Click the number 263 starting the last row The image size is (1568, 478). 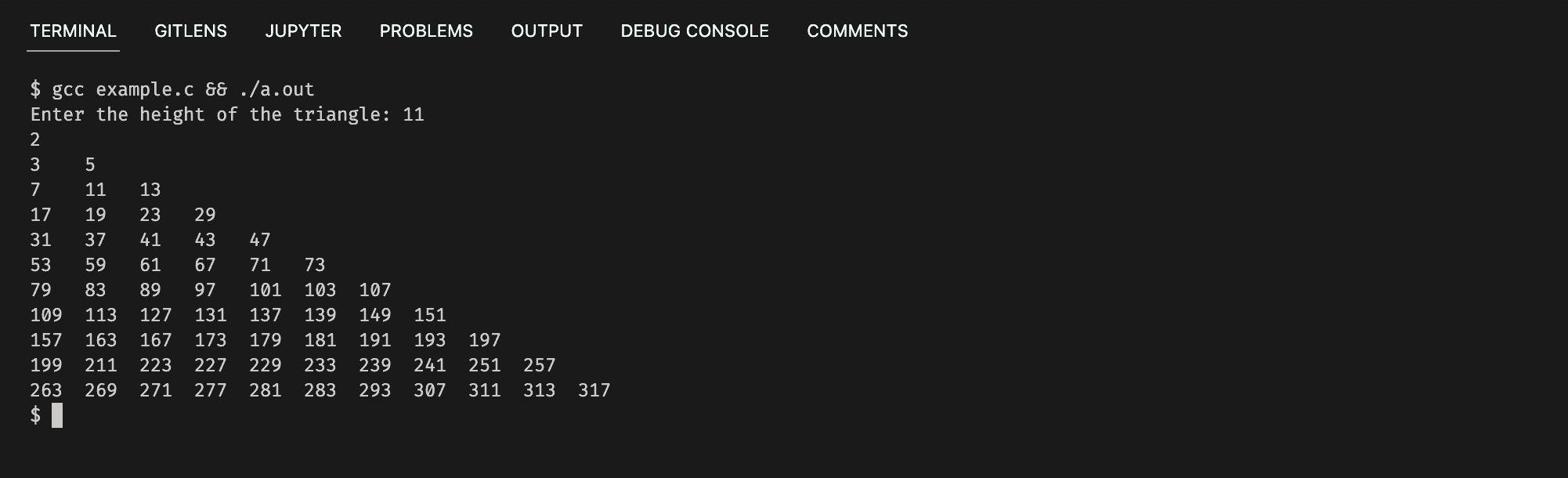(x=46, y=390)
